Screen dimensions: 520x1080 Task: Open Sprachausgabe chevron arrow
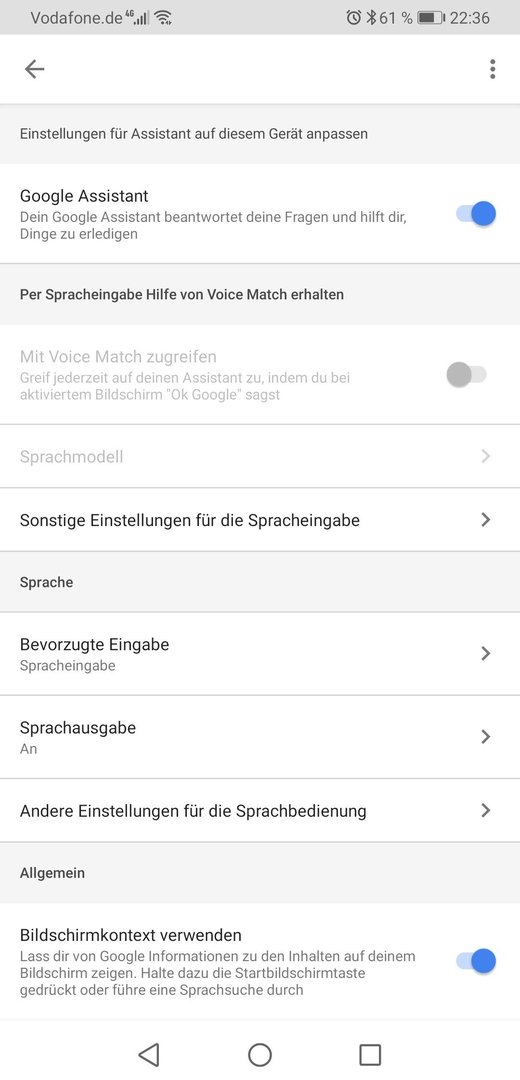click(x=486, y=737)
